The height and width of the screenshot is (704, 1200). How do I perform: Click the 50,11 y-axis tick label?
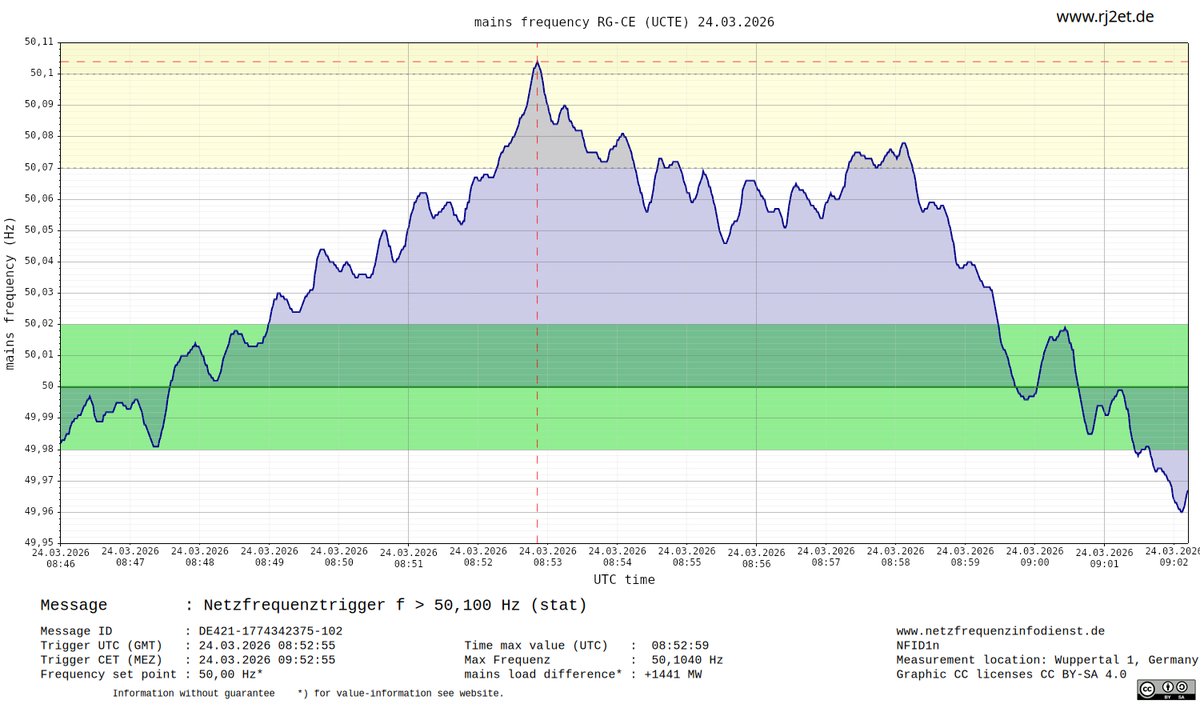[x=39, y=42]
